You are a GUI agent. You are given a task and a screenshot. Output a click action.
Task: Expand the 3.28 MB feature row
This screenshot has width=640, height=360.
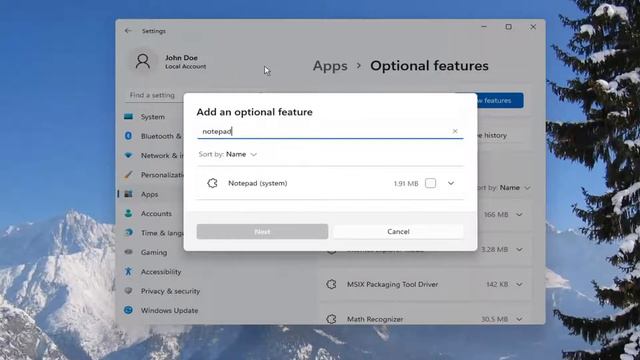coord(519,249)
